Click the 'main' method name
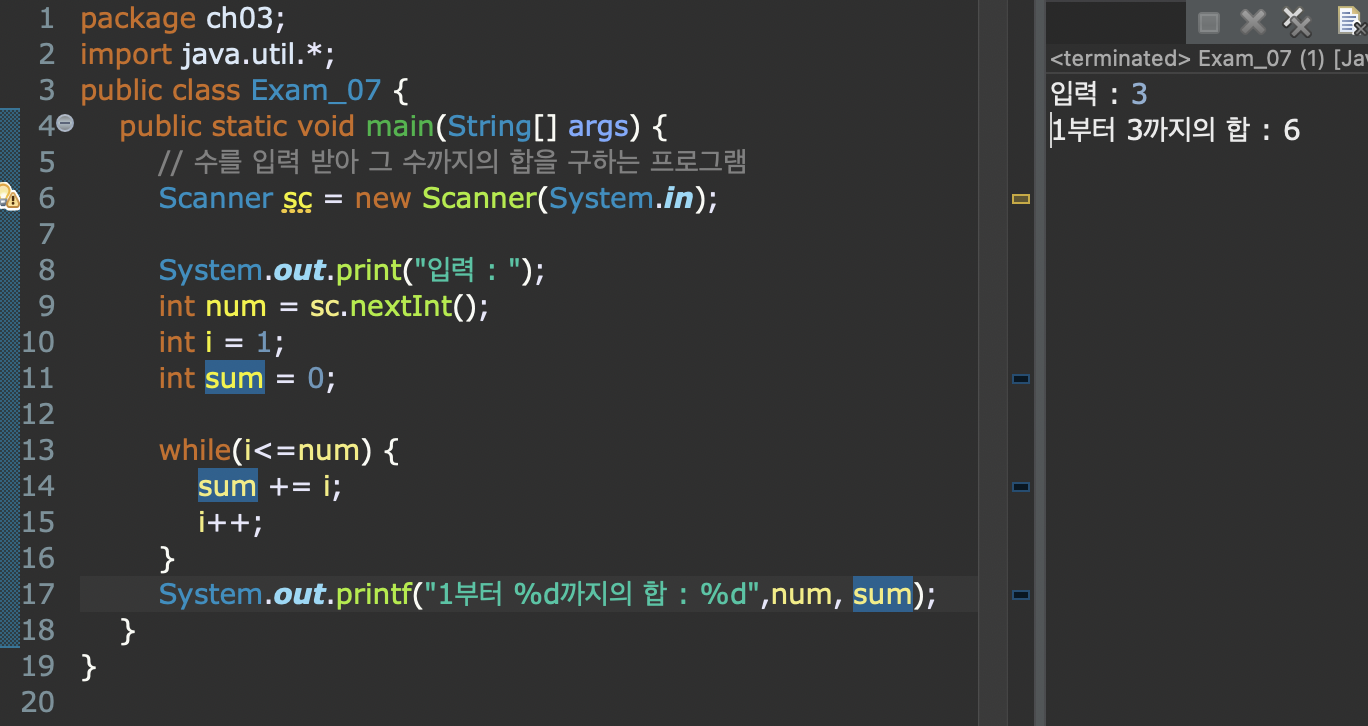 399,126
